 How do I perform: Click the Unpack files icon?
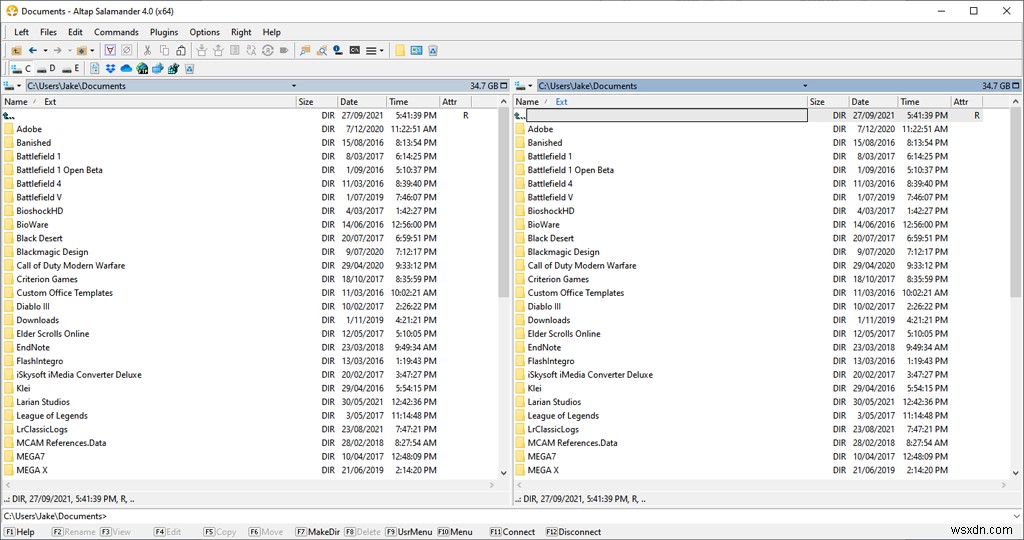218,50
